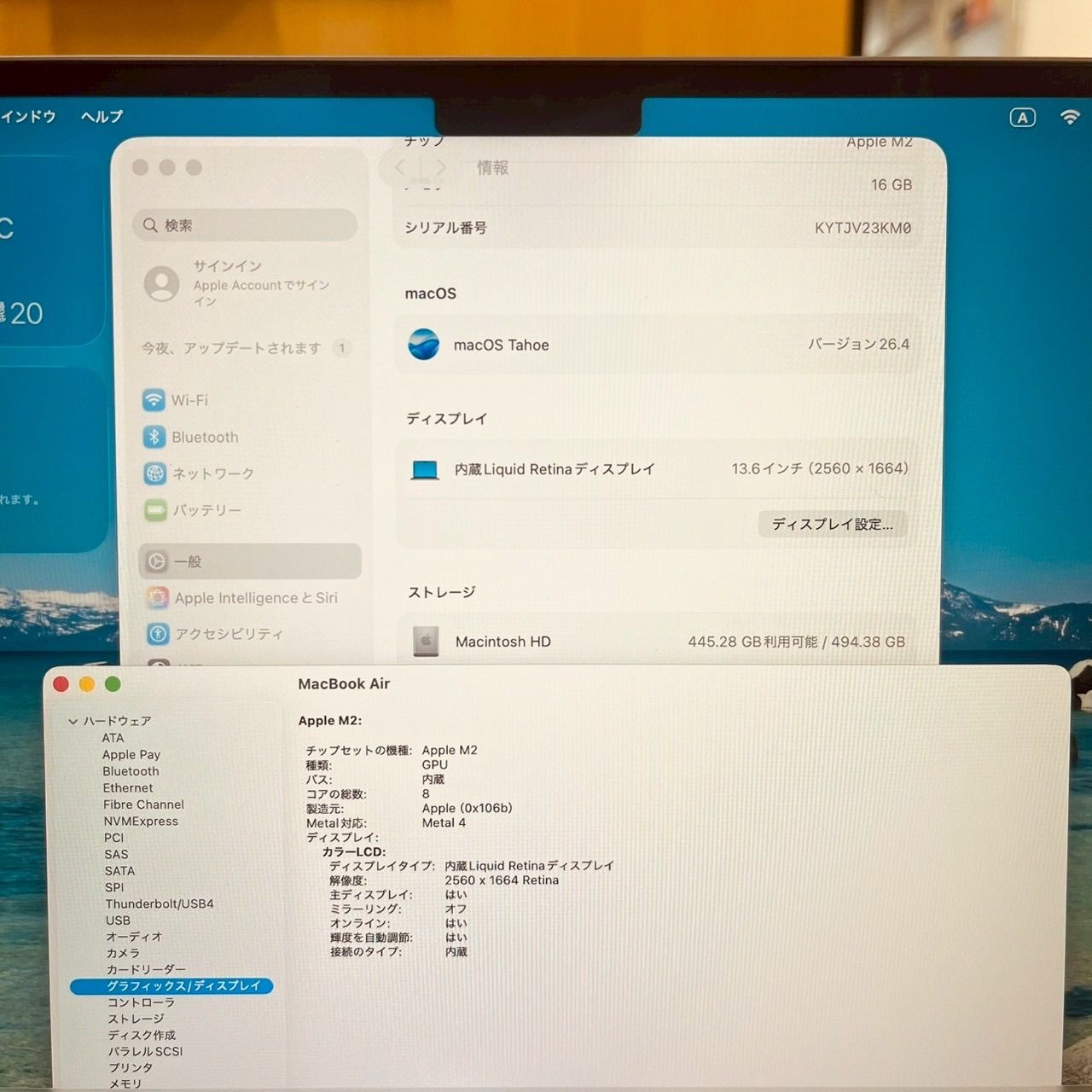Open the ウインドウ menu in menu bar

pyautogui.click(x=28, y=117)
